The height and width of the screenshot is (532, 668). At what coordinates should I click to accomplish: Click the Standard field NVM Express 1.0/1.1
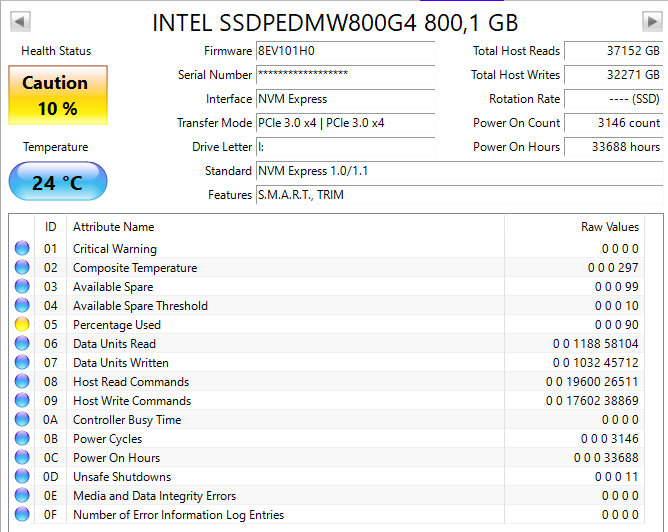coord(459,171)
